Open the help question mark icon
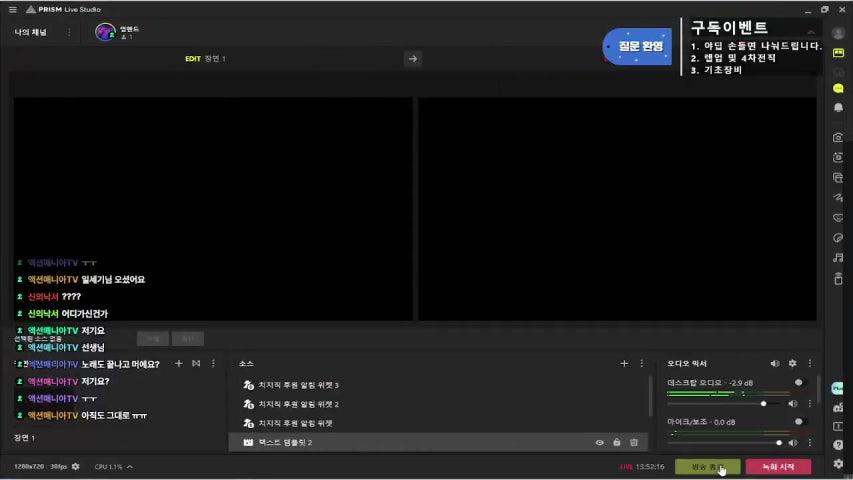 pos(838,445)
